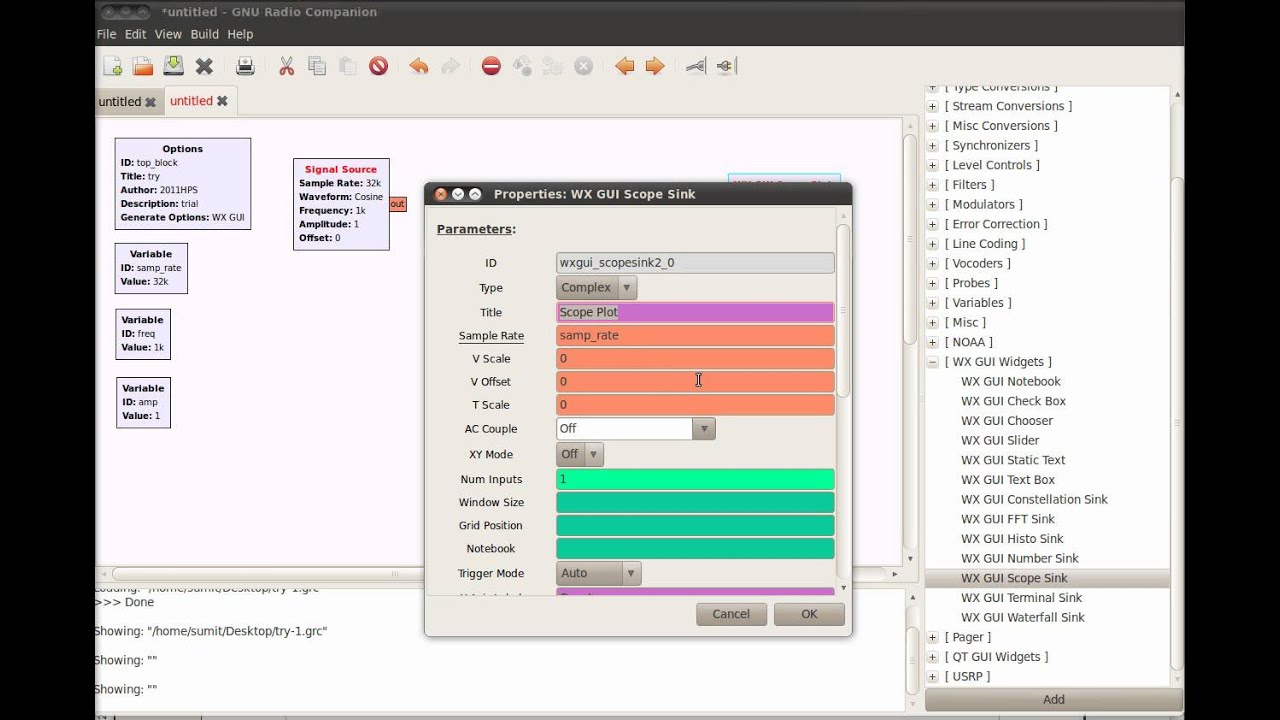Confirm the Properties dialog with OK

[x=809, y=614]
